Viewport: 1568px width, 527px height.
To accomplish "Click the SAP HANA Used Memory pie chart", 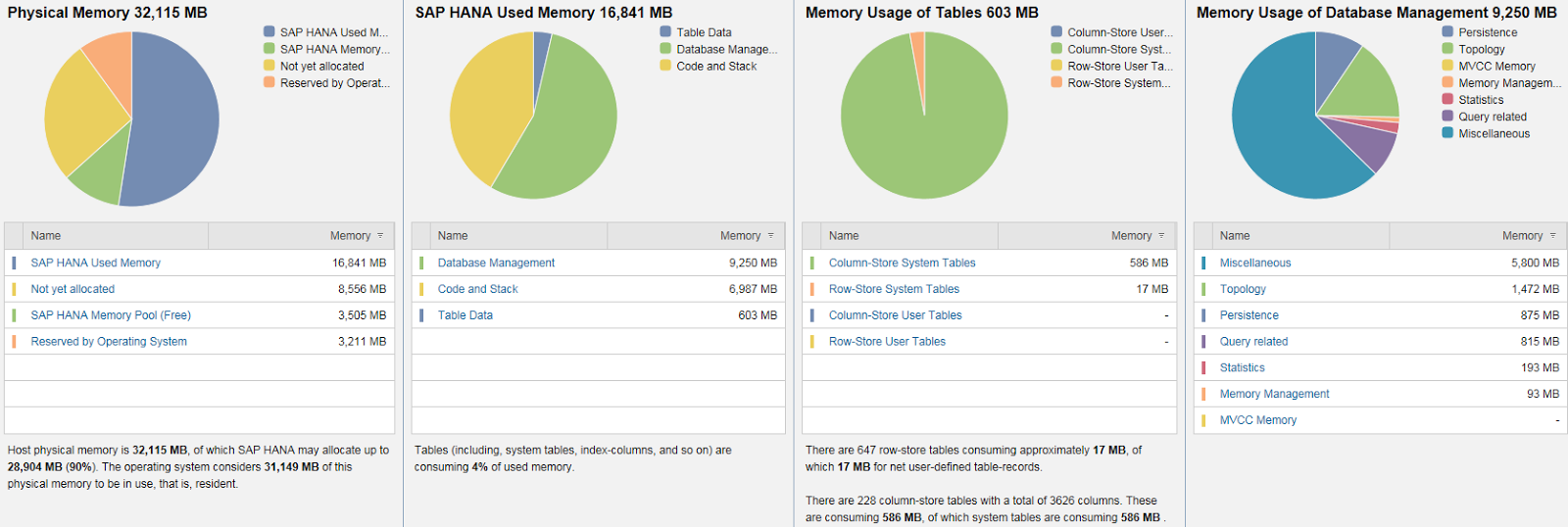I will click(533, 116).
